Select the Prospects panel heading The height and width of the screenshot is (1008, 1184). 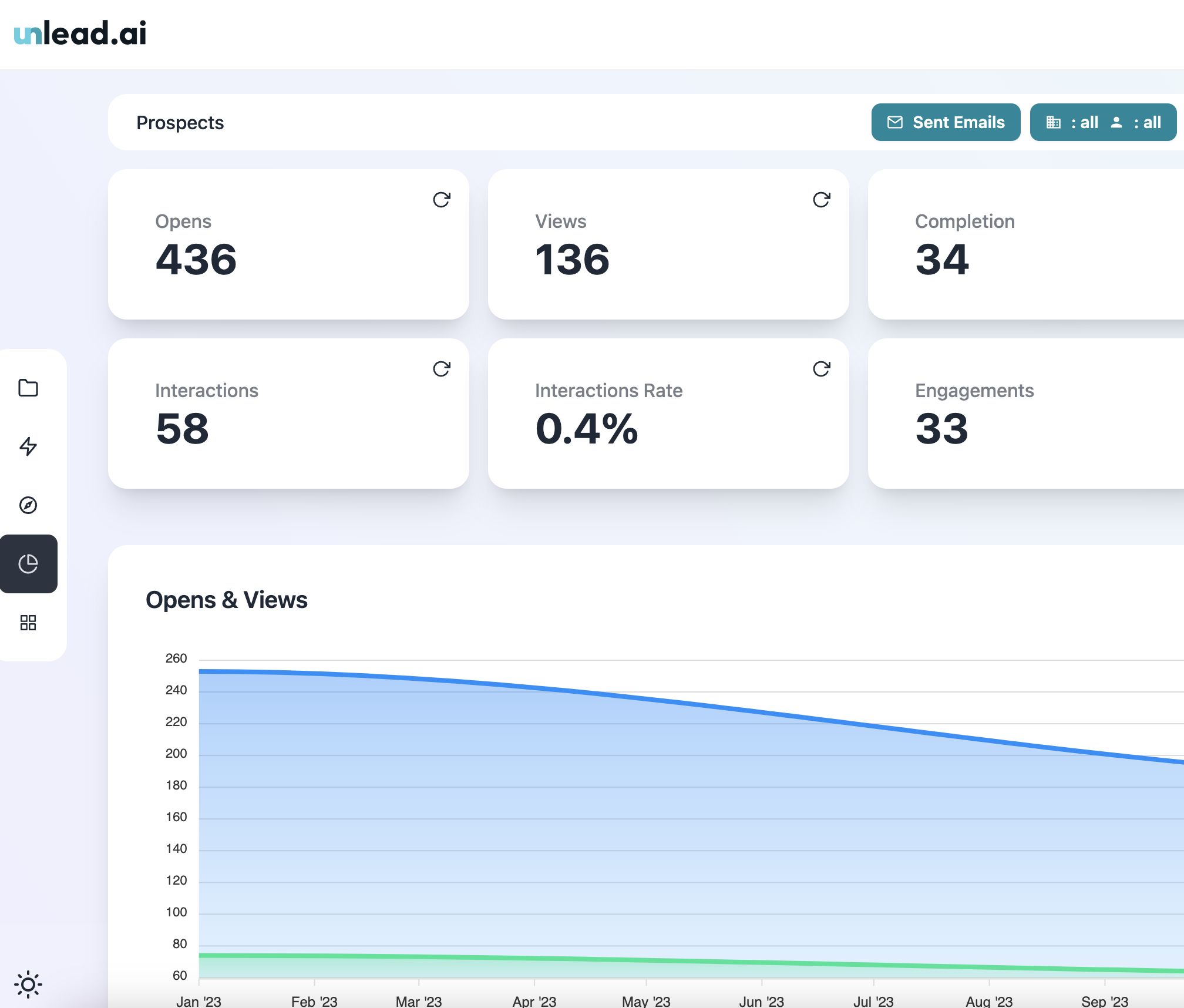tap(180, 122)
